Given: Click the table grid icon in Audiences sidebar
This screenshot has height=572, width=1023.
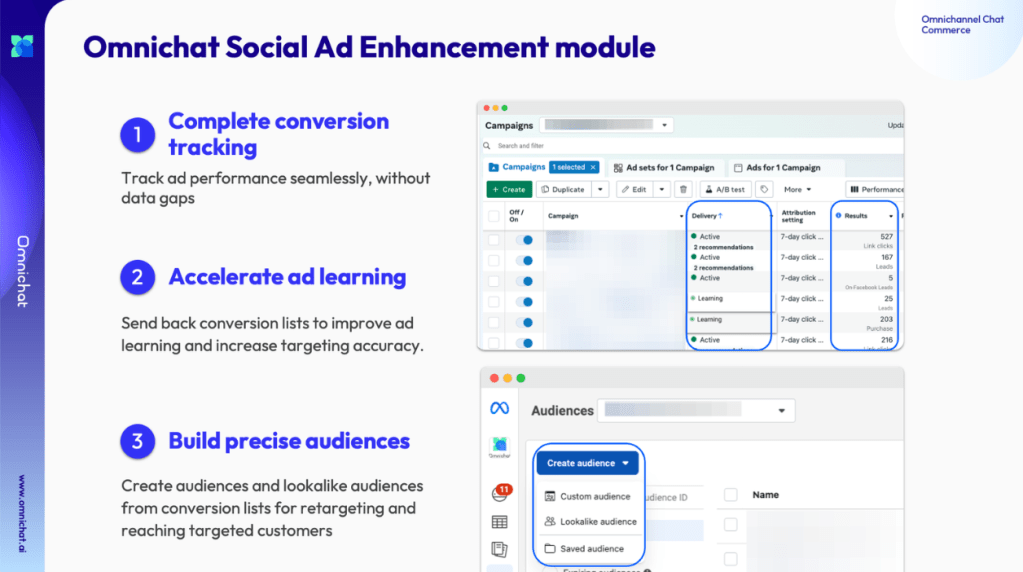Looking at the screenshot, I should click(499, 521).
